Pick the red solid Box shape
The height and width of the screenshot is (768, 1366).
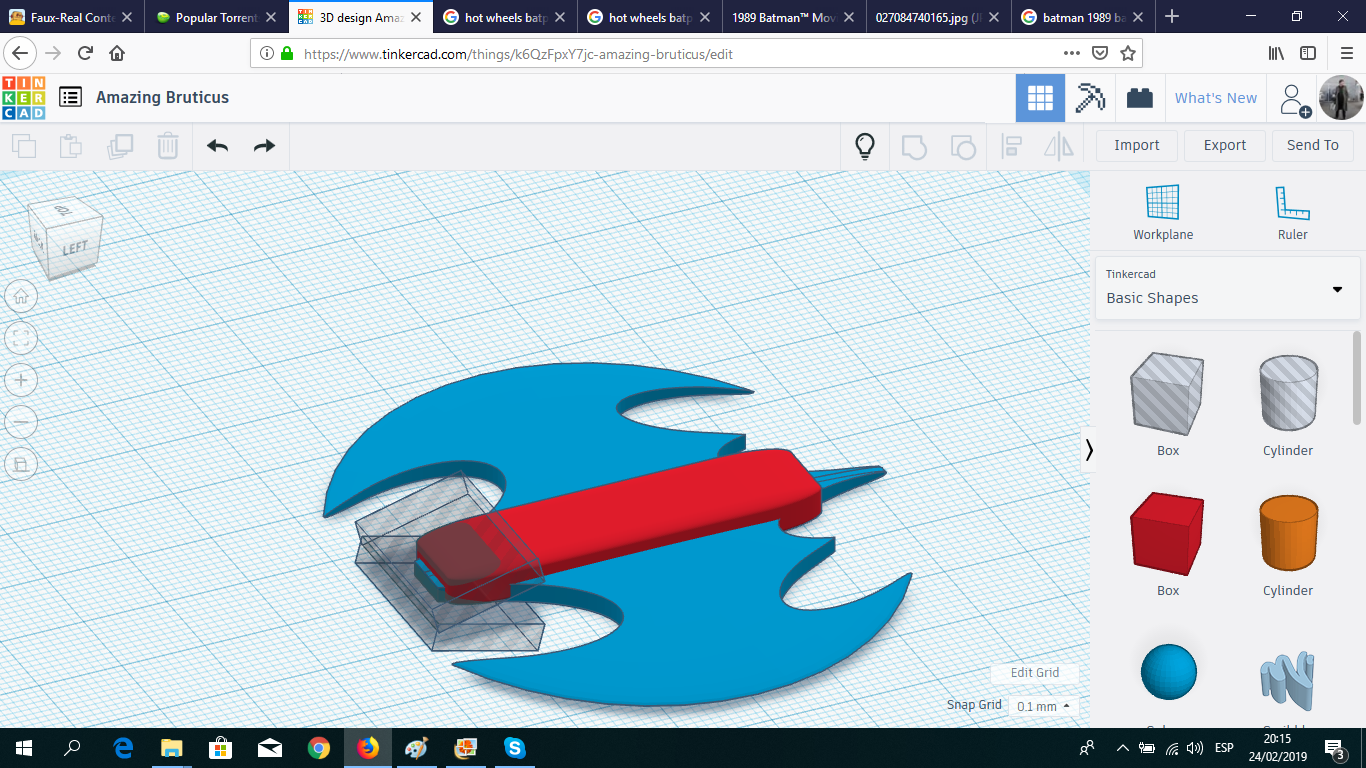point(1167,535)
